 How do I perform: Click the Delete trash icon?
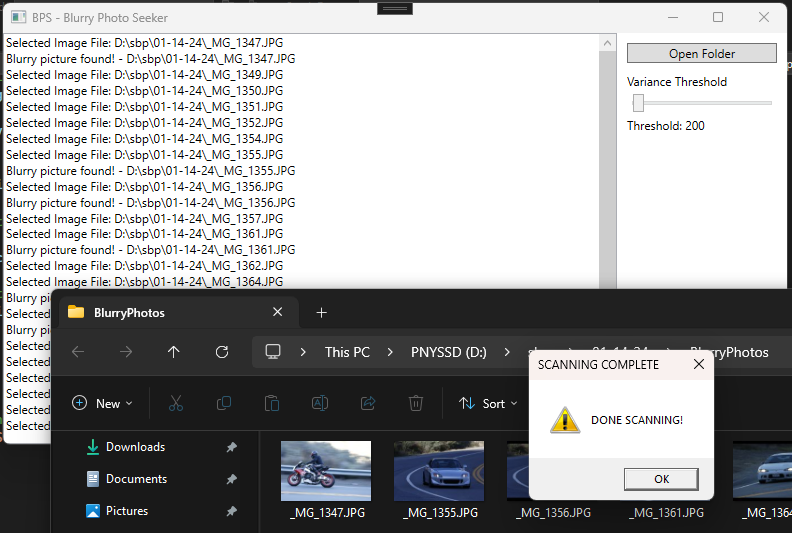point(416,403)
